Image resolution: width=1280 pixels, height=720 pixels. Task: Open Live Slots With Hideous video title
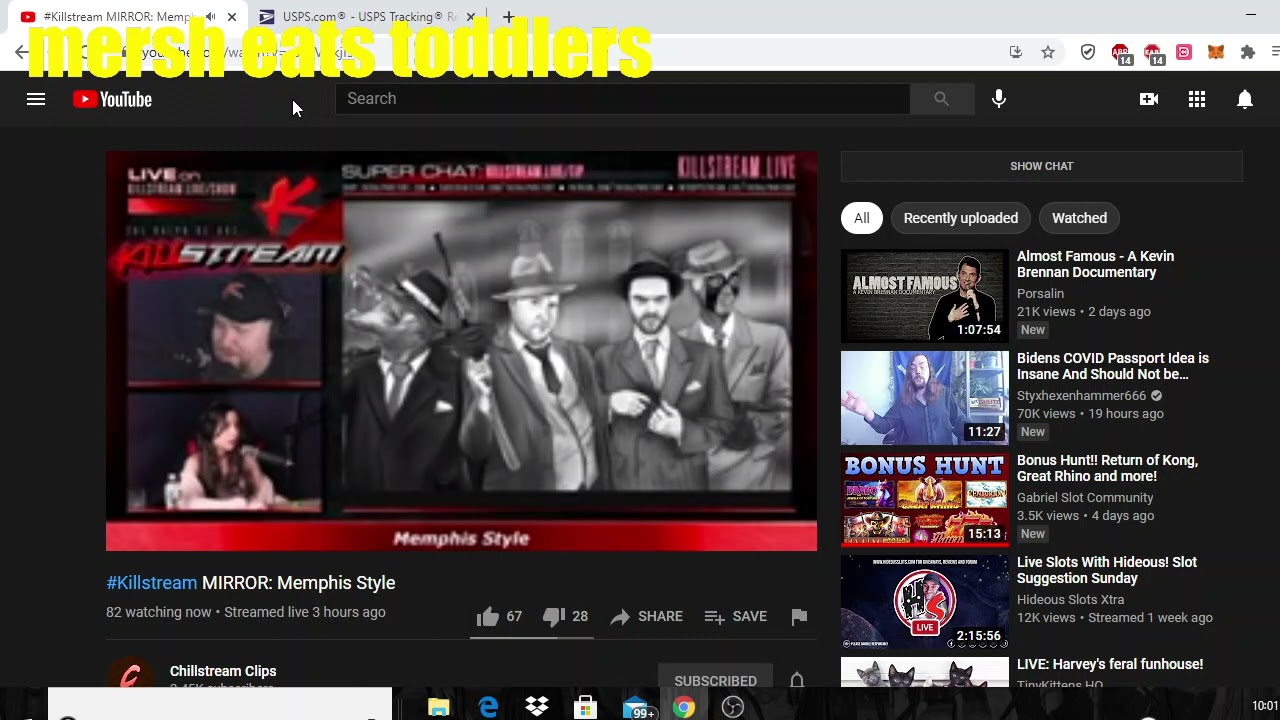[x=1107, y=570]
